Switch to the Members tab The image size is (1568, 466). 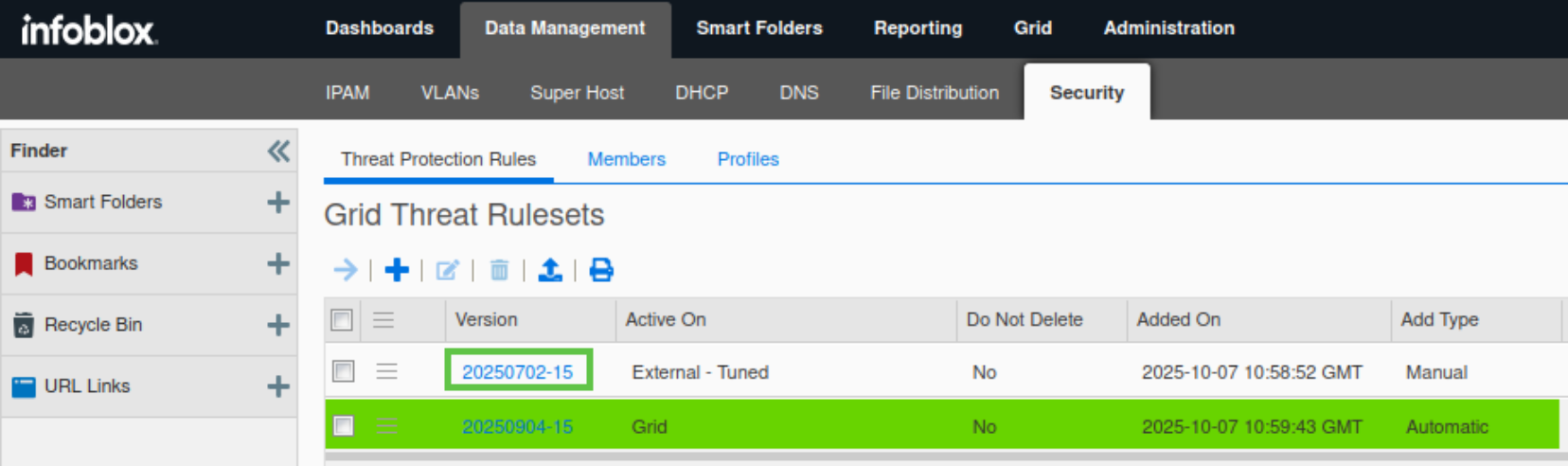(x=626, y=159)
